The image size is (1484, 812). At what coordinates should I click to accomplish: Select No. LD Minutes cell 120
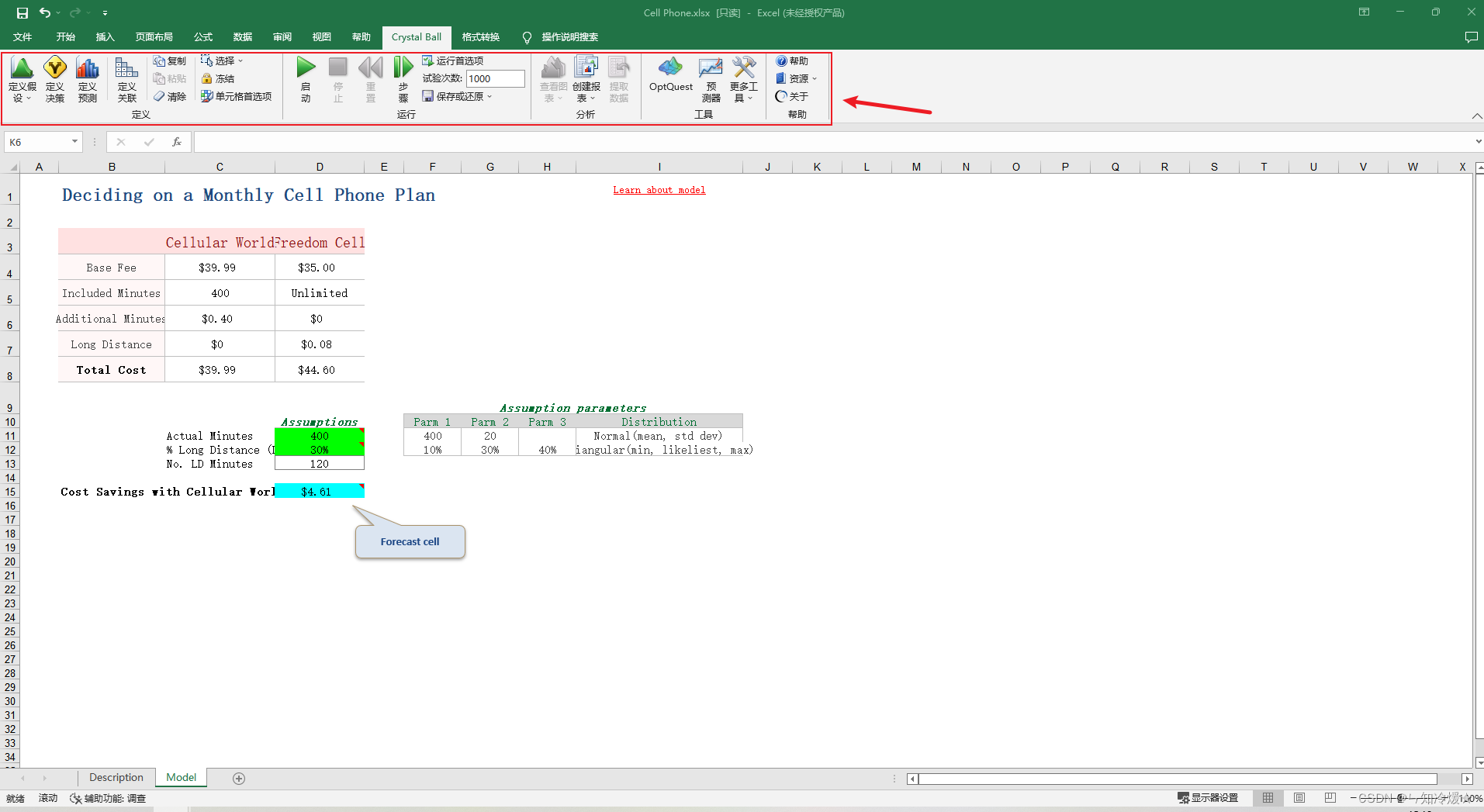tap(320, 464)
